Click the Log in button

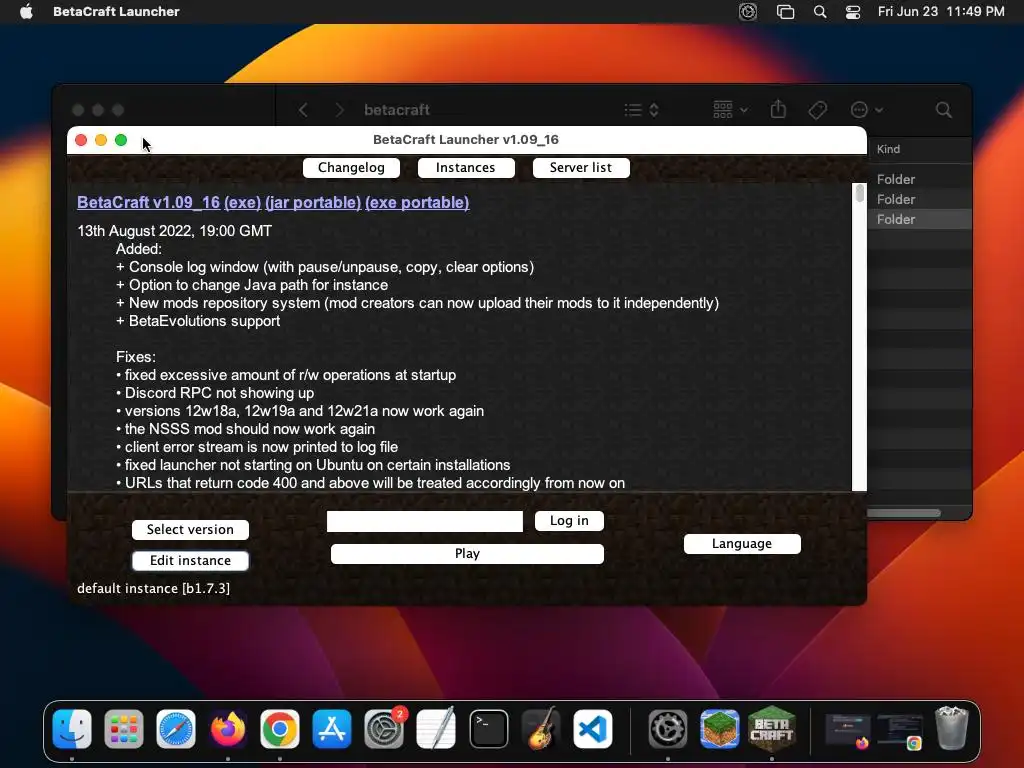point(569,520)
